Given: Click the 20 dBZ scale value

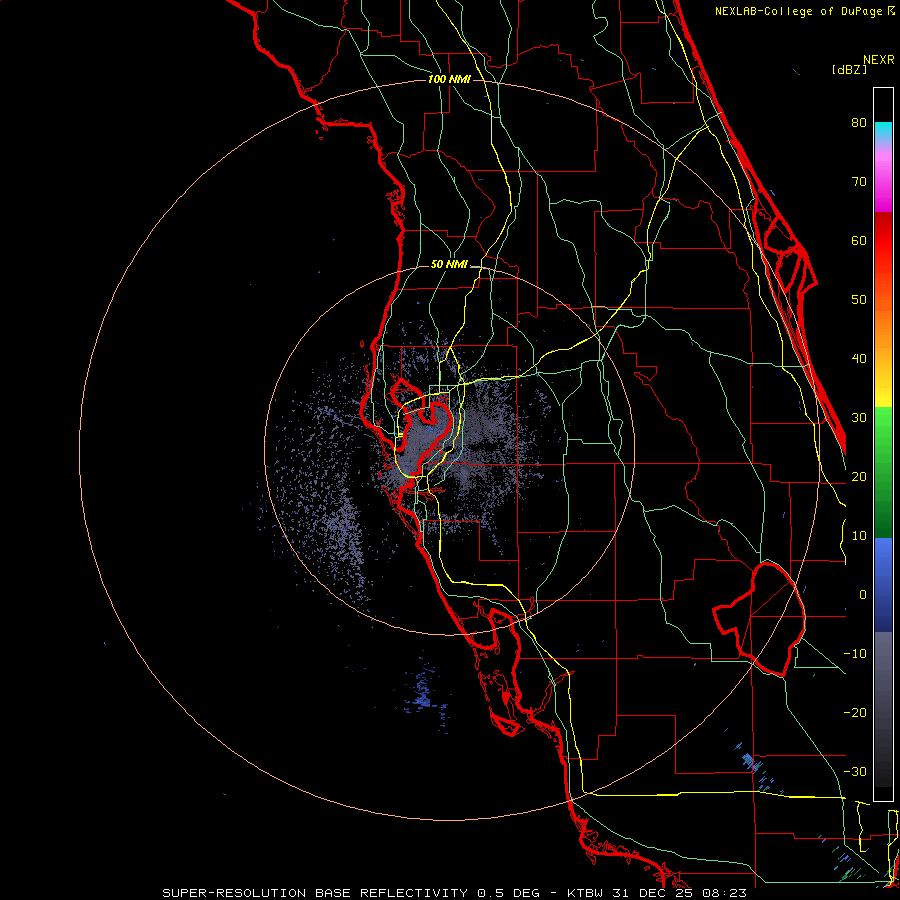Looking at the screenshot, I should coord(859,477).
